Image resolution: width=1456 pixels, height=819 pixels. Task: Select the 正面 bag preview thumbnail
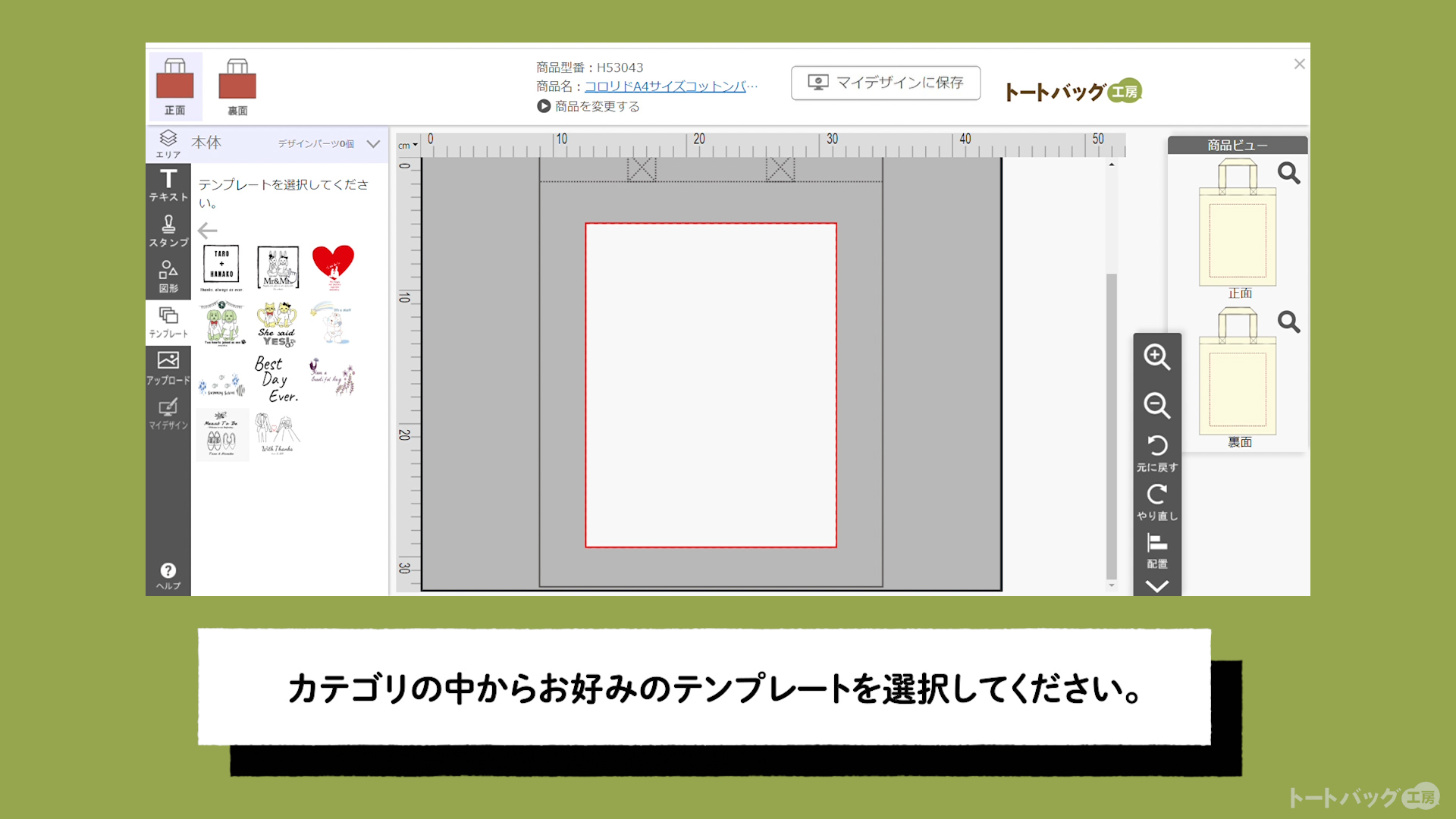coord(1238,223)
